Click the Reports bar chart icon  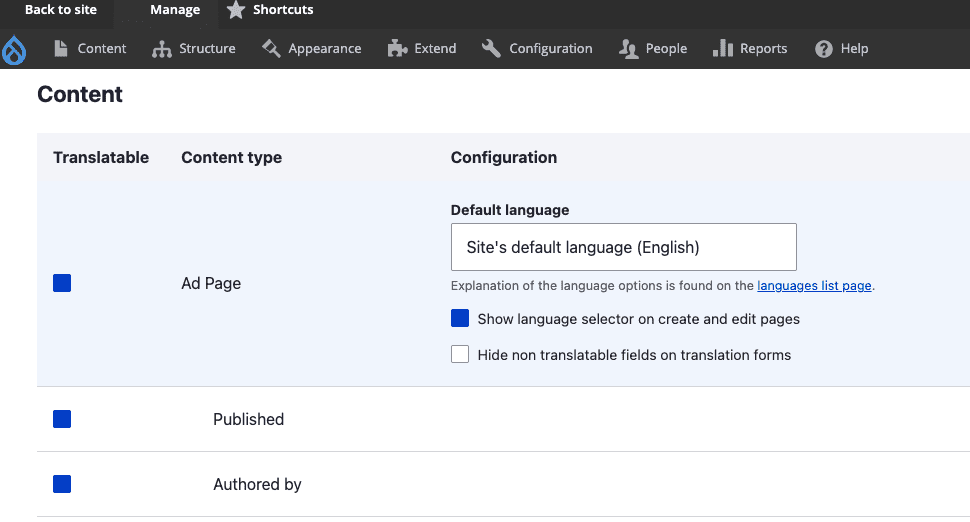(723, 49)
